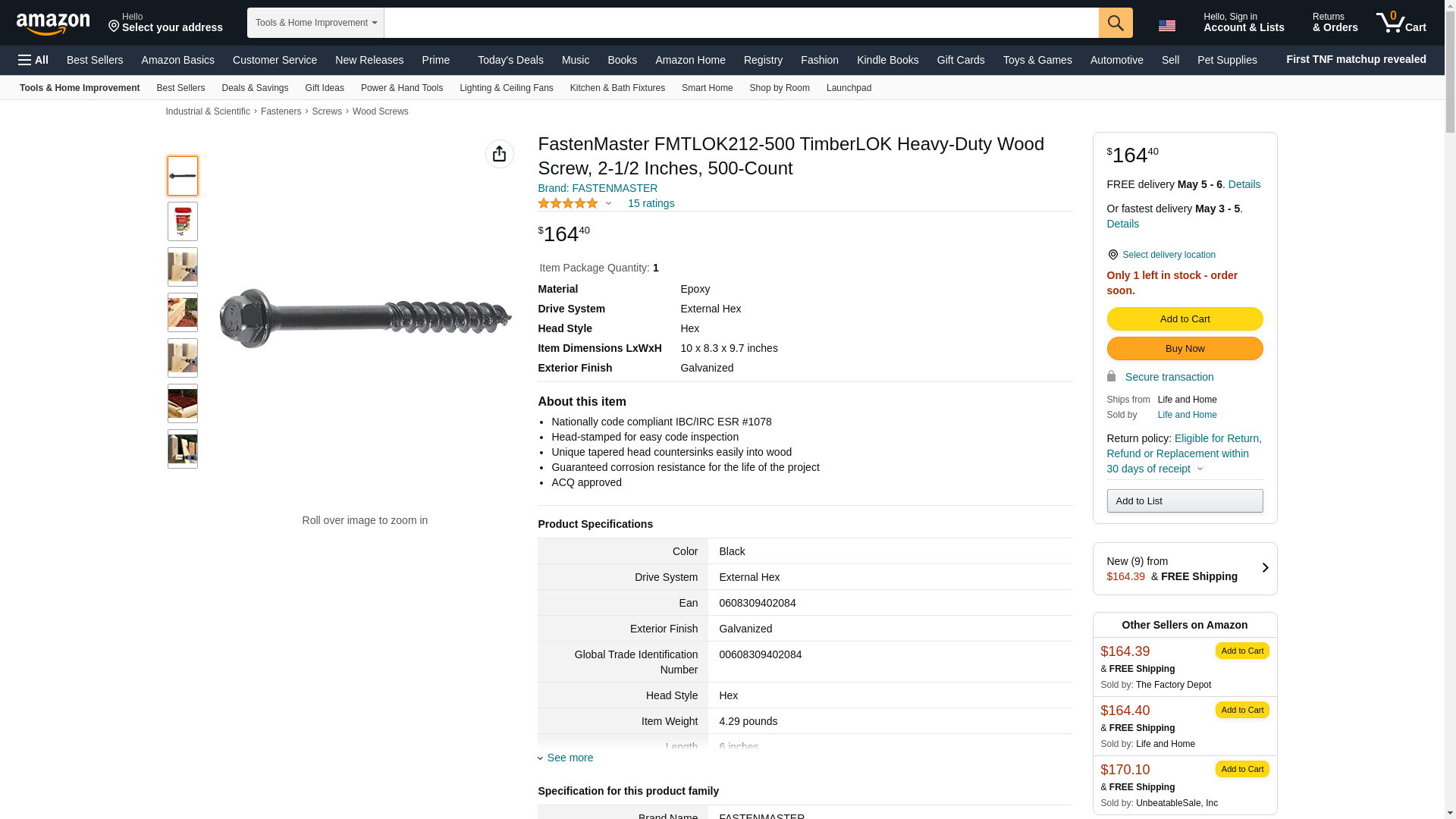Expand the See more specifications link
Viewport: 1456px width, 819px height.
click(570, 758)
